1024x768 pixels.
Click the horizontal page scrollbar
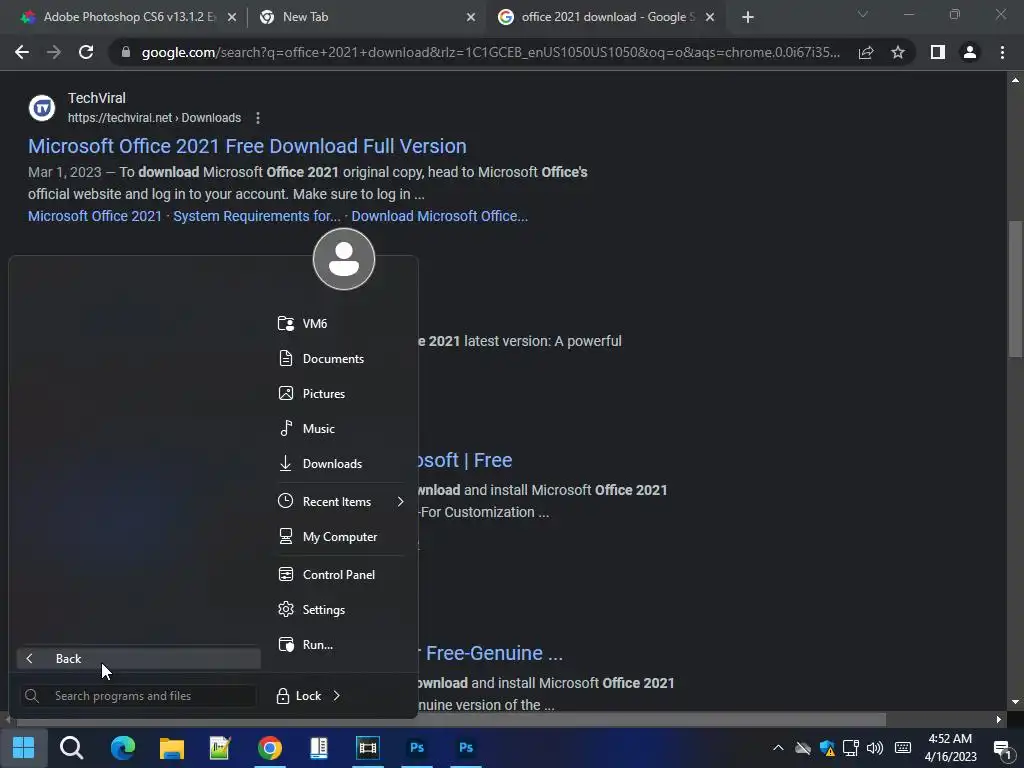(x=451, y=720)
